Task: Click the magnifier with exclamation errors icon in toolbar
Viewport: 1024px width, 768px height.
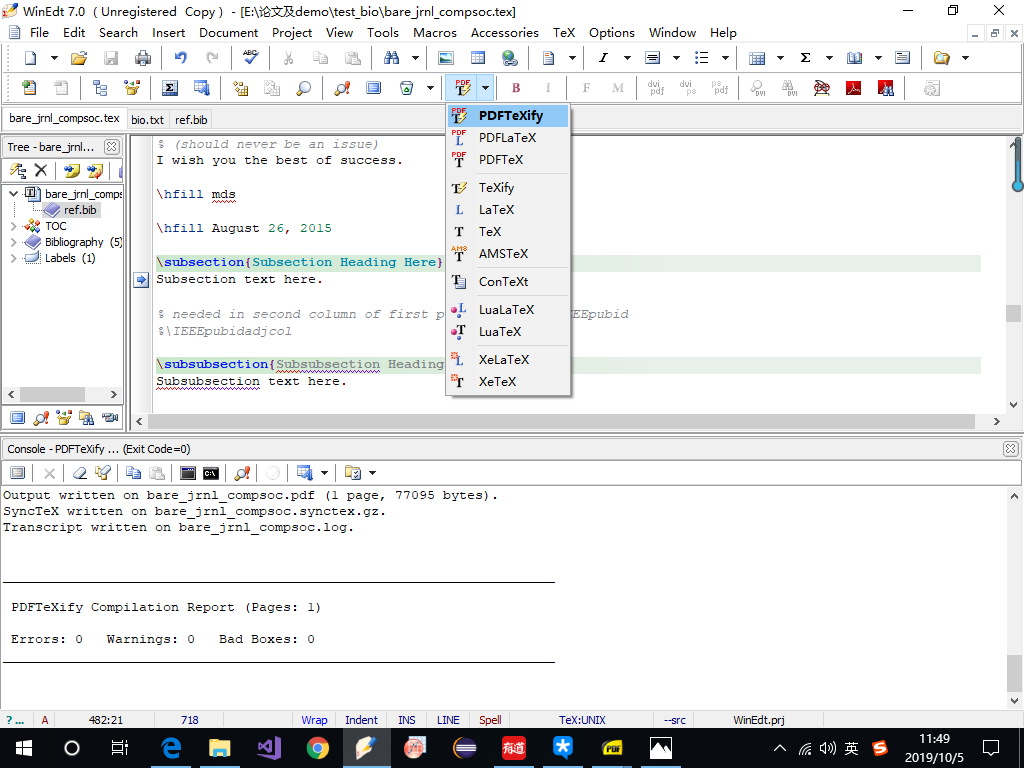Action: point(342,88)
